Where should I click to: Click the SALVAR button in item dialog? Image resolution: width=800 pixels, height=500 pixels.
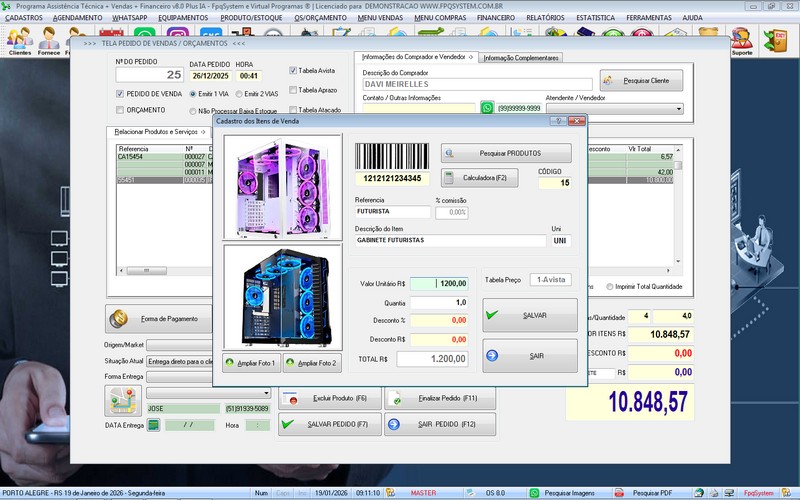[530, 315]
